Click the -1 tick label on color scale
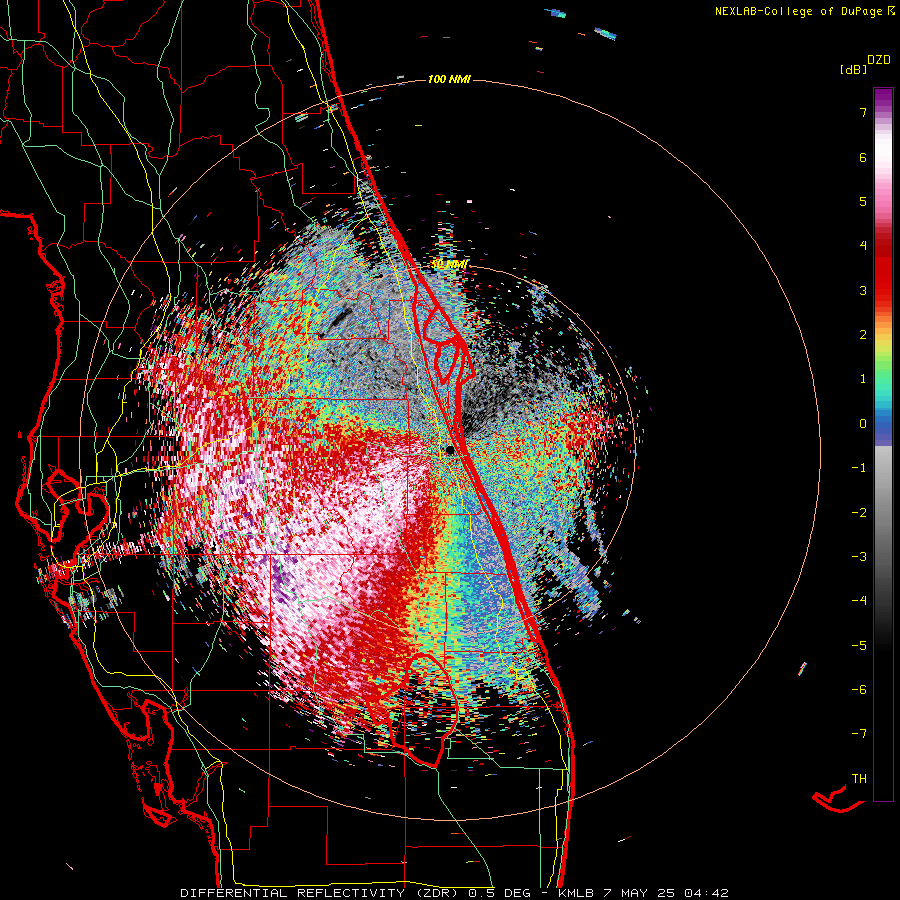Screen dimensions: 900x900 point(859,468)
